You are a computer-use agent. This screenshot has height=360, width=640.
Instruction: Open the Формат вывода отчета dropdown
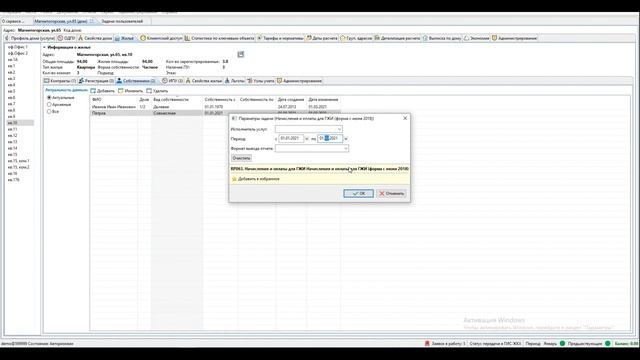pyautogui.click(x=345, y=149)
